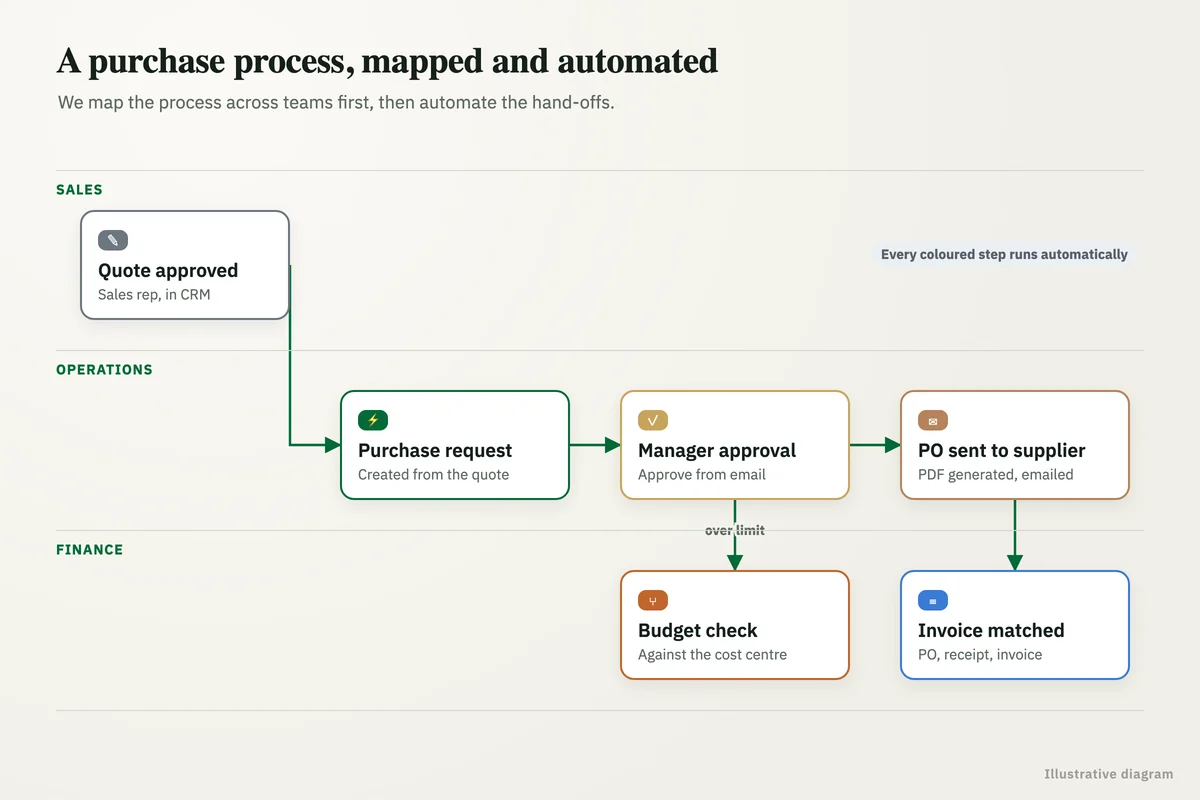The image size is (1200, 800).
Task: Click the 'PDF generated, emailed' text
Action: (995, 474)
